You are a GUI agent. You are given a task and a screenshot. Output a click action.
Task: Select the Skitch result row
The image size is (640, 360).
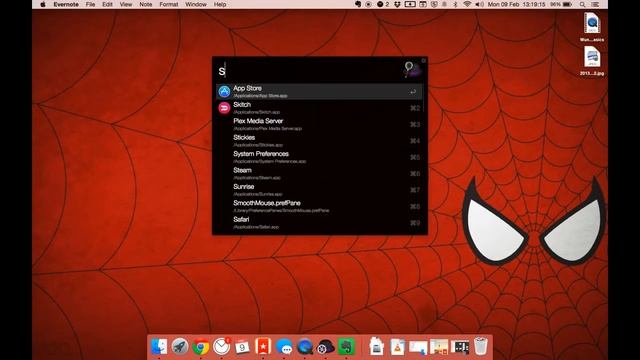[320, 108]
